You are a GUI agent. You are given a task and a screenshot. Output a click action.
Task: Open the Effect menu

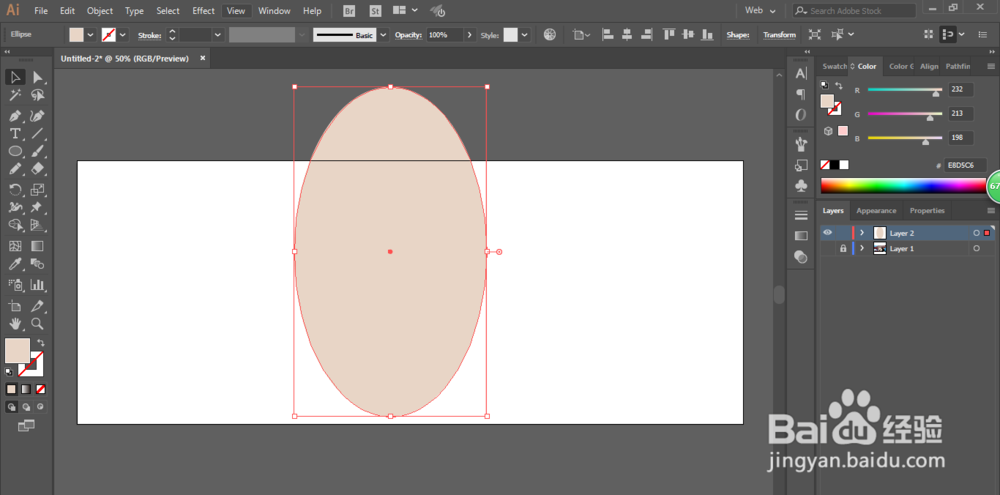pyautogui.click(x=203, y=11)
